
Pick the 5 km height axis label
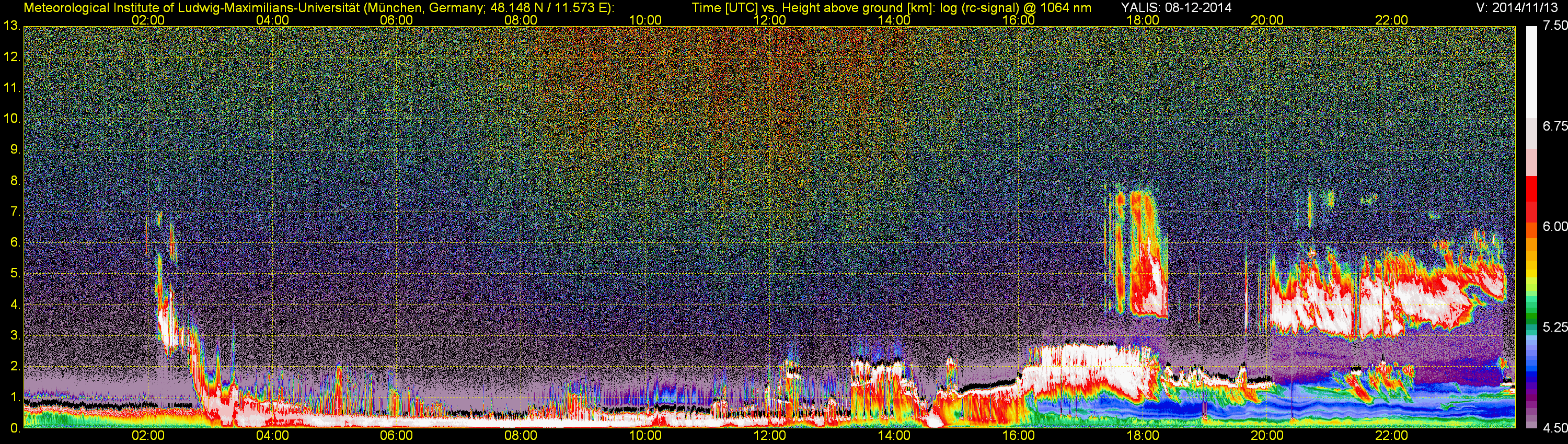[15, 274]
